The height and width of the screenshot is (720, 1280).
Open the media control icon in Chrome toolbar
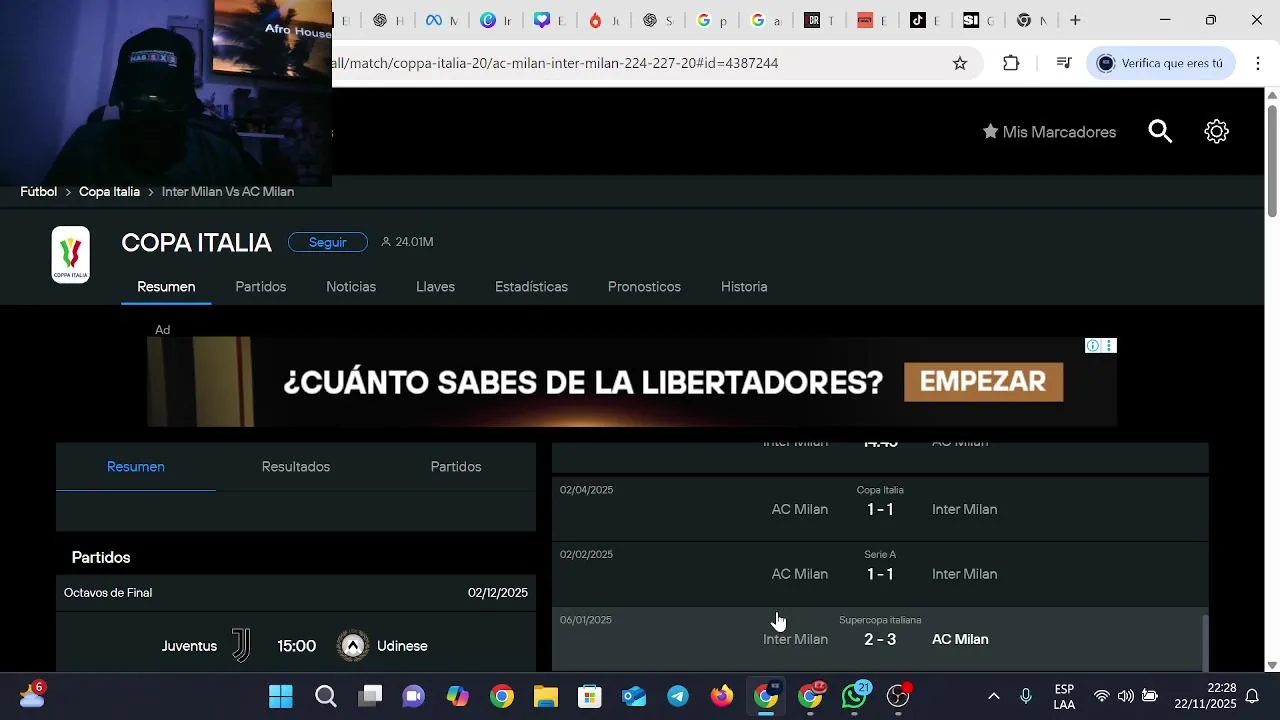click(x=1064, y=63)
